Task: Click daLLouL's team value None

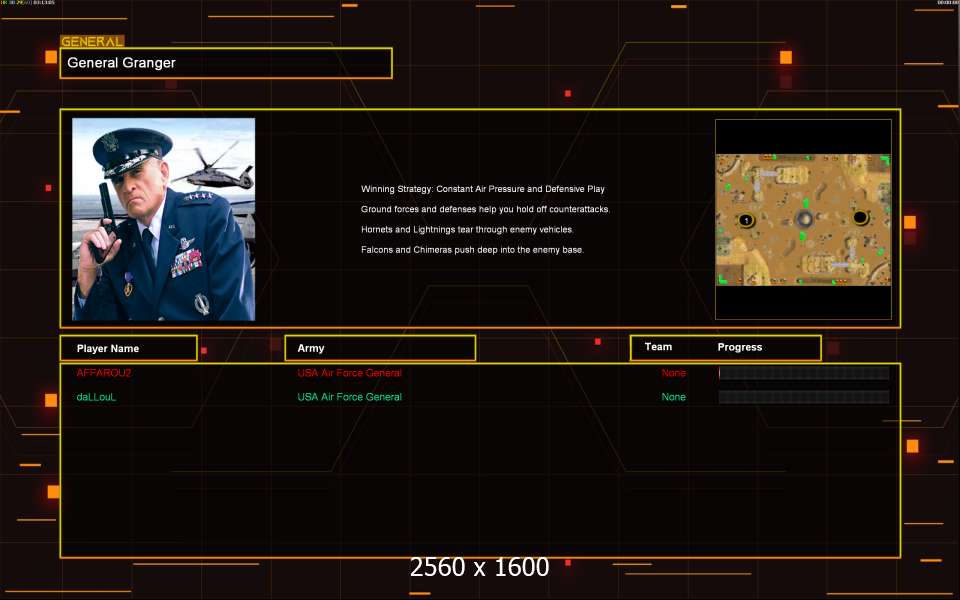Action: pyautogui.click(x=673, y=397)
